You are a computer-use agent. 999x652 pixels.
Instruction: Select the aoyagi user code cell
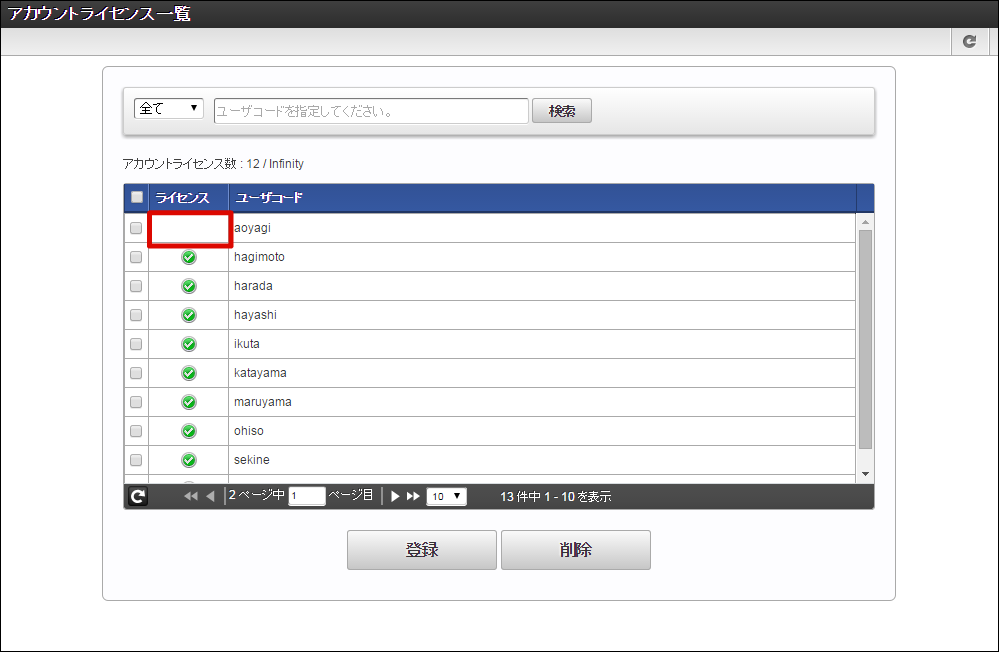[x=542, y=228]
